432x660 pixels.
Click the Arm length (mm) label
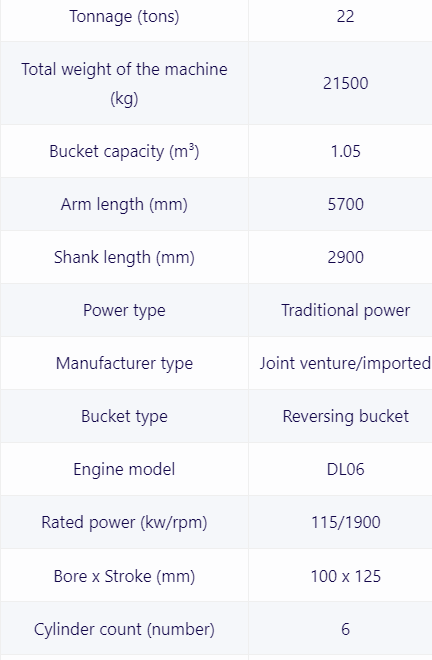(124, 205)
